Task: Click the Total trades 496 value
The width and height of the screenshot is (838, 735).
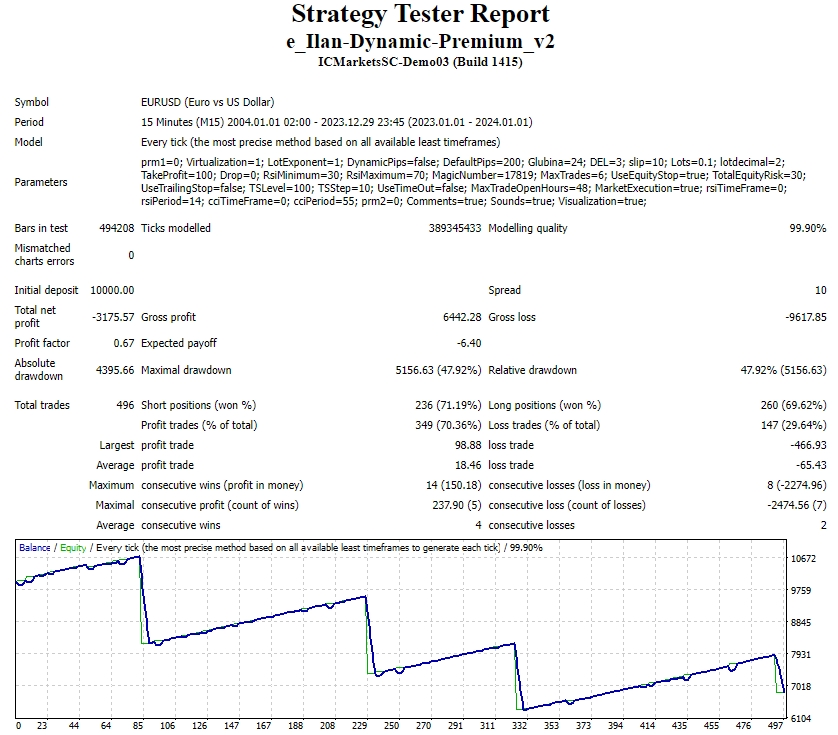Action: click(x=125, y=405)
